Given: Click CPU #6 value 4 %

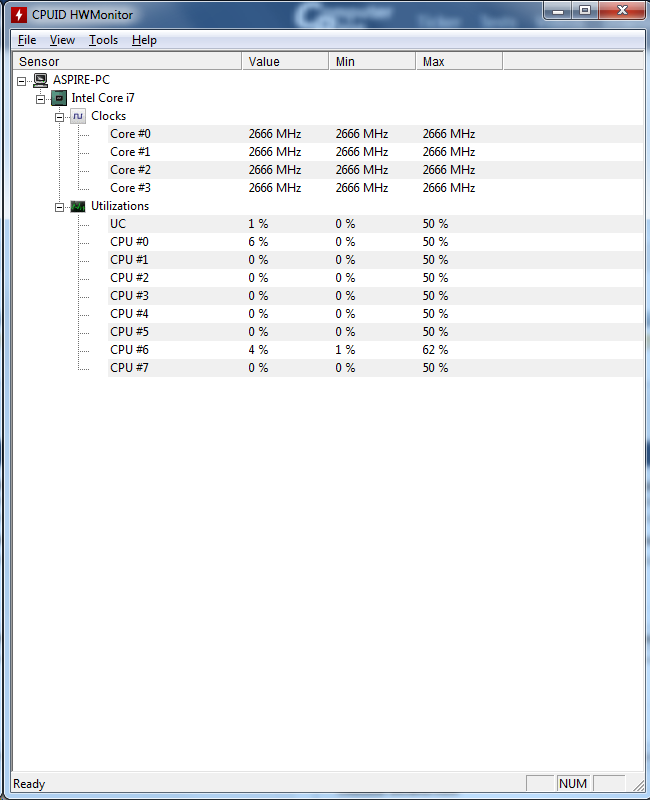Looking at the screenshot, I should 258,350.
